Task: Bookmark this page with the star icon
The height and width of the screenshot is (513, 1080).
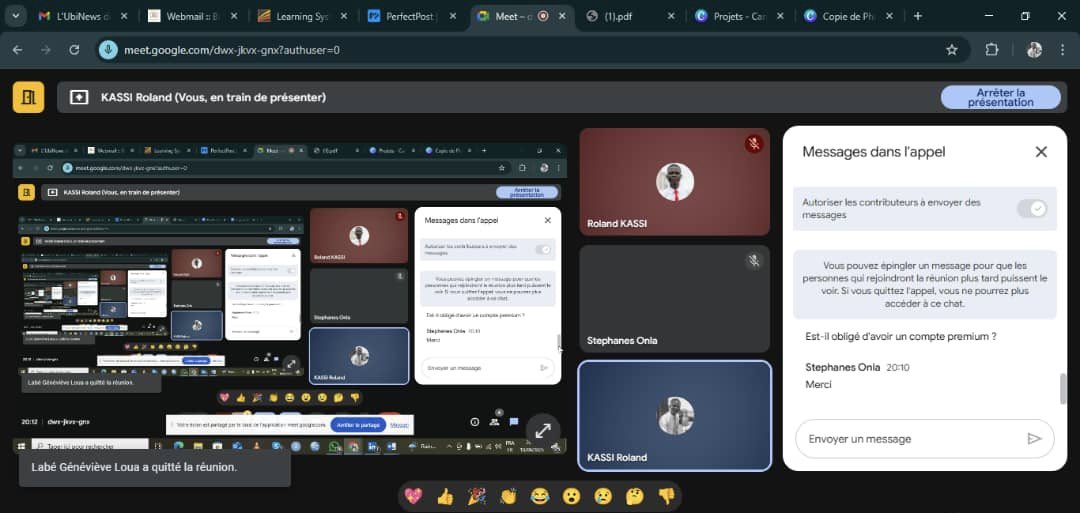Action: 952,50
